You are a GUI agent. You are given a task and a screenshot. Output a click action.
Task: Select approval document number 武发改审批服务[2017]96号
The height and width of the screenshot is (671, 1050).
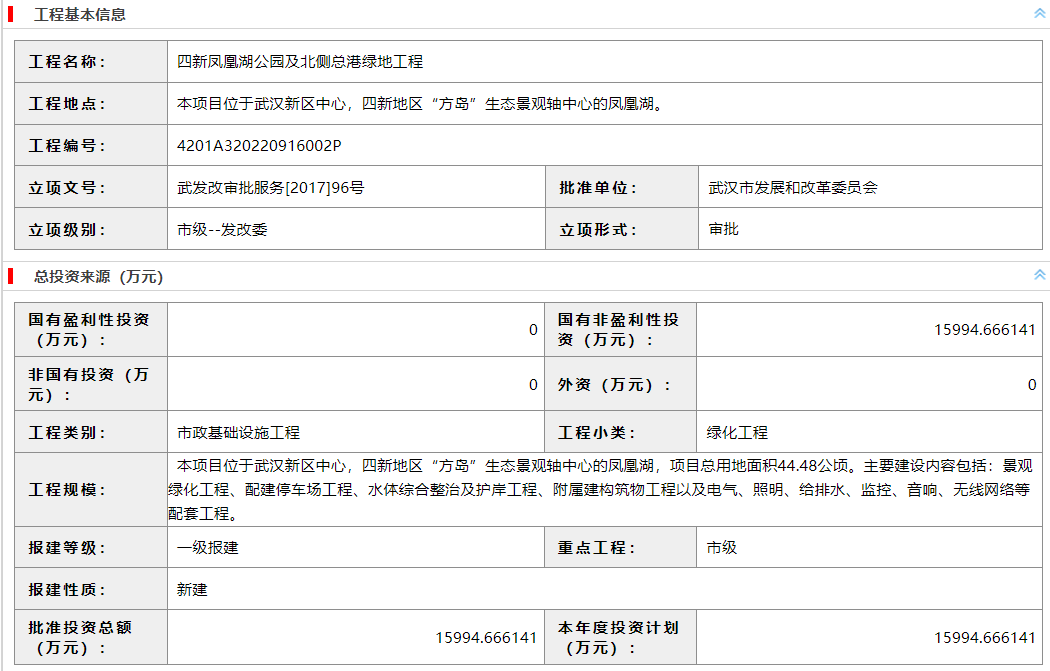270,188
